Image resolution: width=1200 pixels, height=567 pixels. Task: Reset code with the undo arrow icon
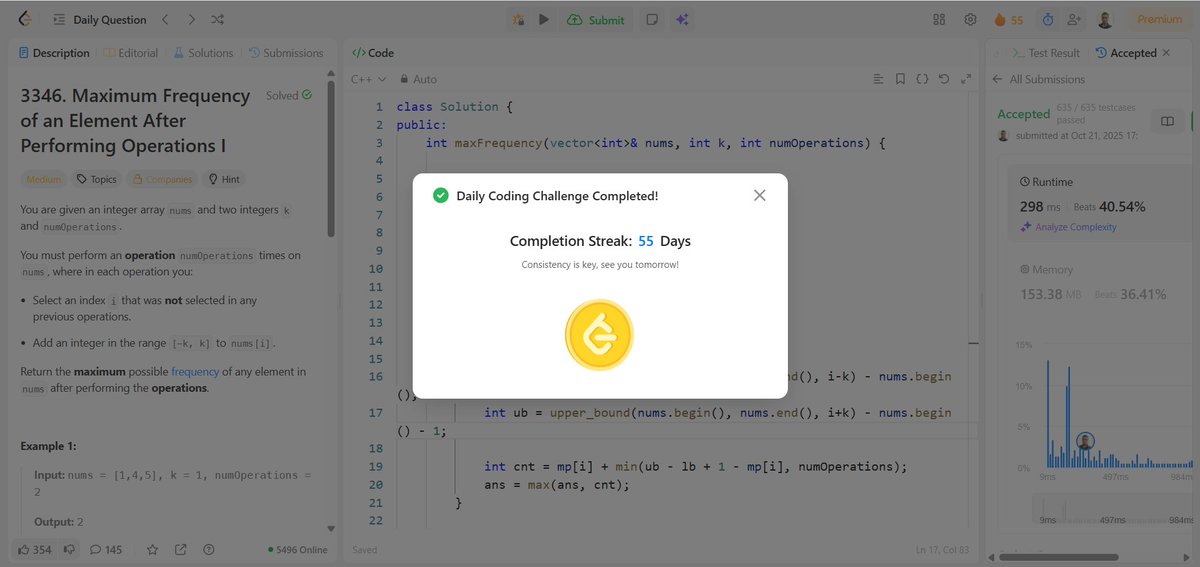944,79
